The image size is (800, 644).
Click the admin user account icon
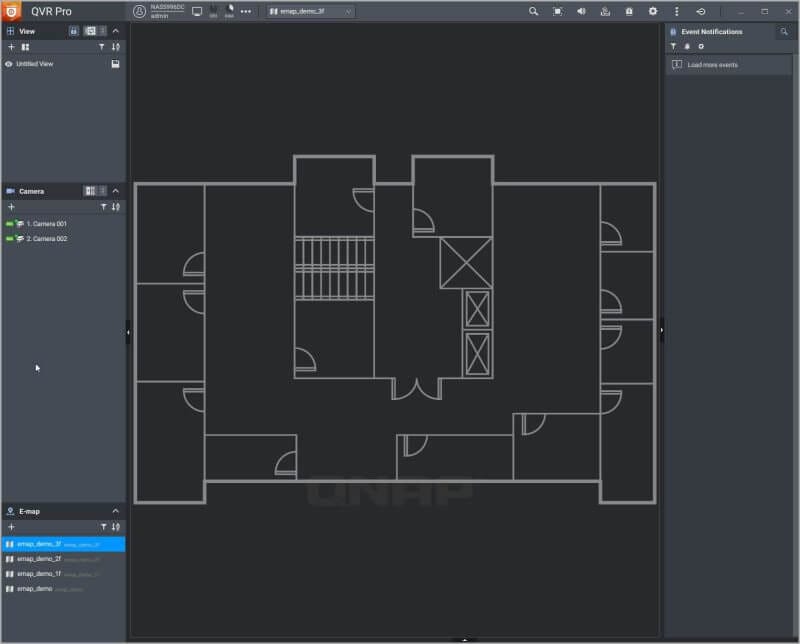(x=139, y=11)
